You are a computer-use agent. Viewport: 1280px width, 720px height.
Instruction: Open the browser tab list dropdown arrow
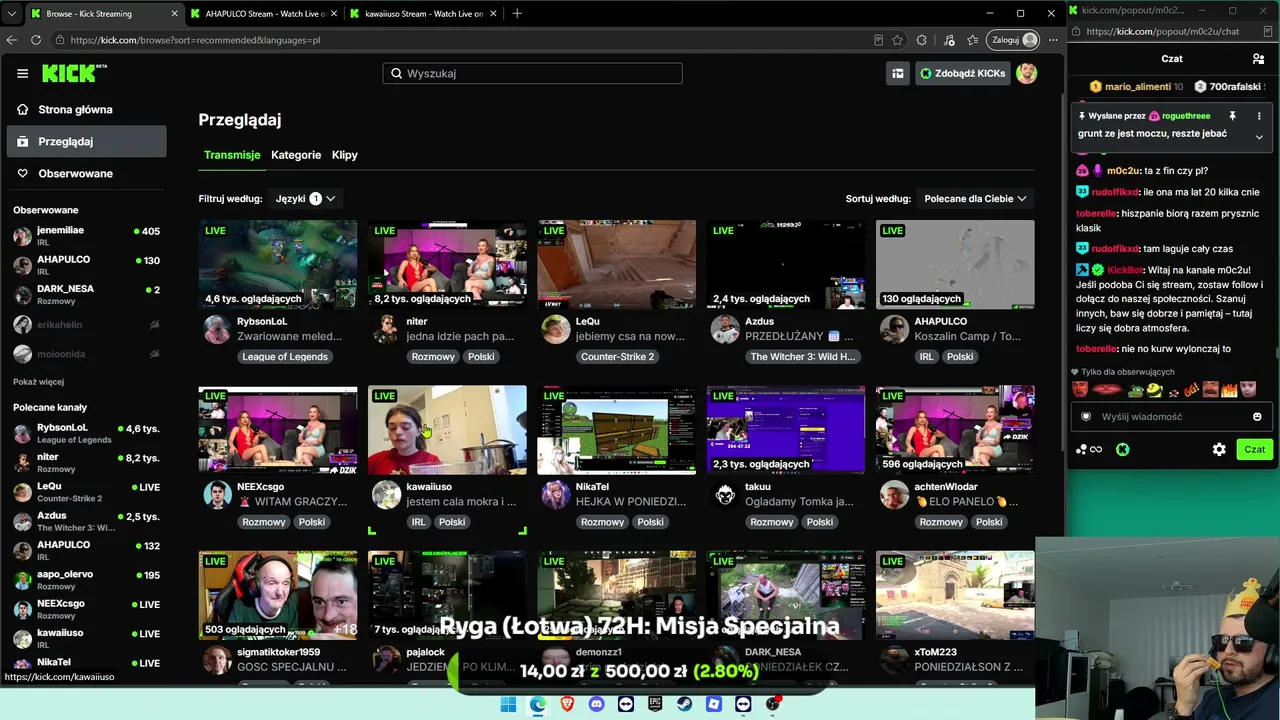pos(12,14)
